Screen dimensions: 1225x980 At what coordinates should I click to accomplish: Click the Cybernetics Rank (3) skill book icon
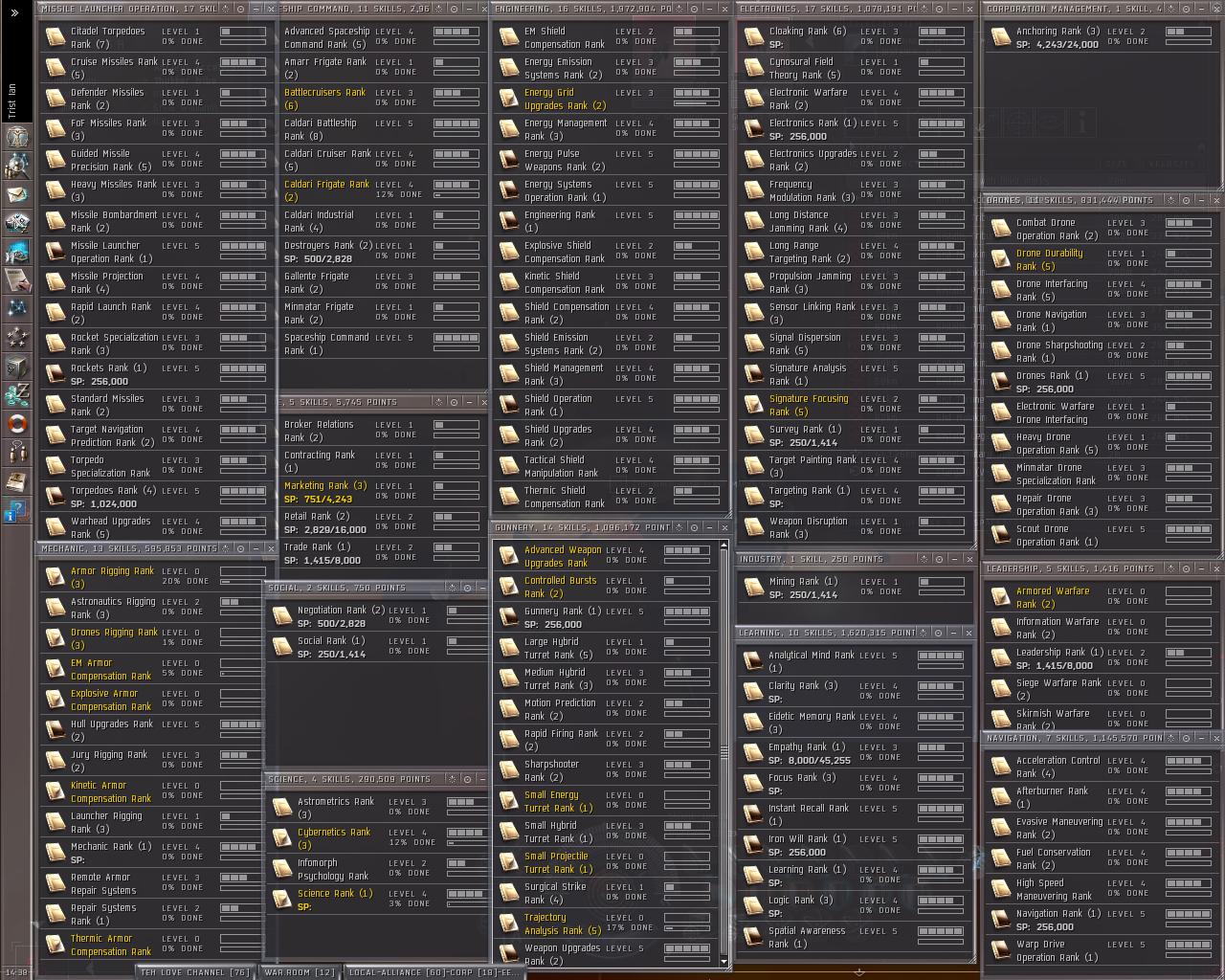(282, 838)
